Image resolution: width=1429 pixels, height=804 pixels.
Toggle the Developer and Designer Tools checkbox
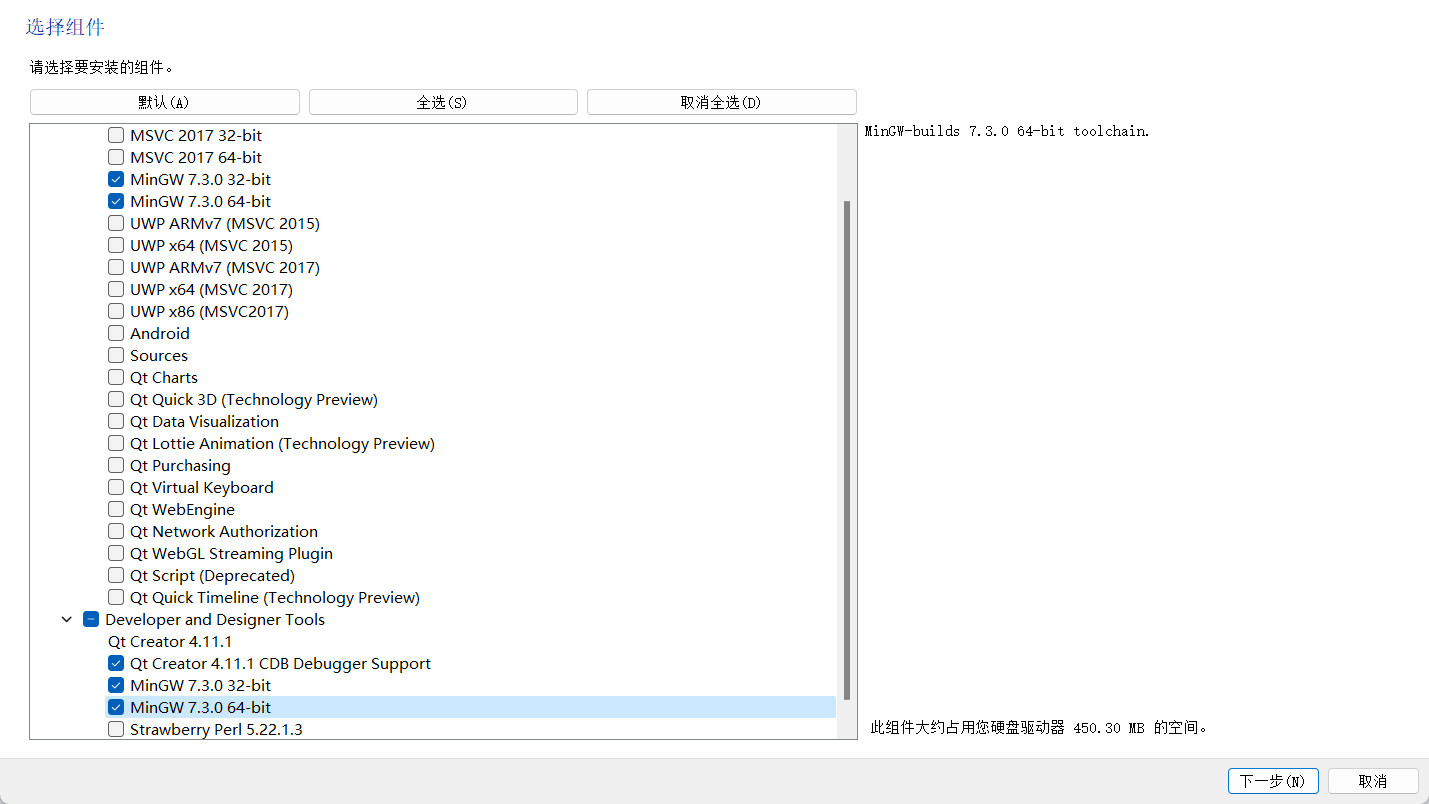91,619
